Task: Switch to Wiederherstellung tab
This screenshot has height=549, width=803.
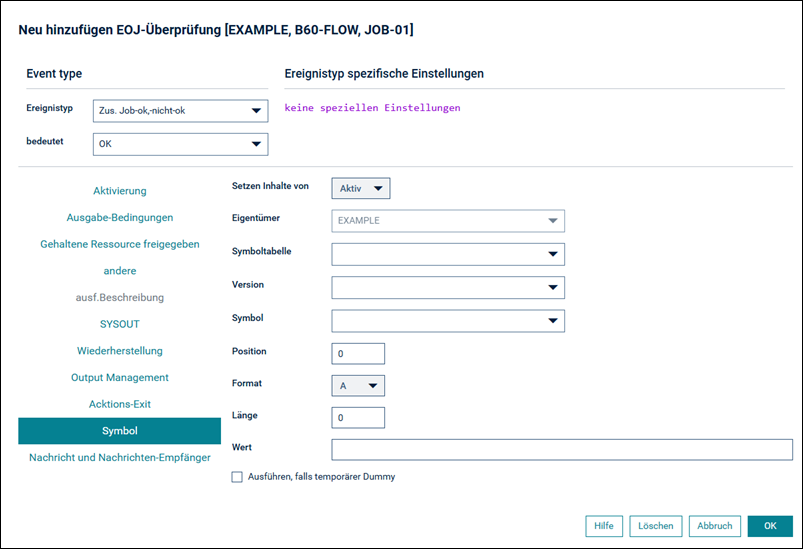Action: (120, 351)
